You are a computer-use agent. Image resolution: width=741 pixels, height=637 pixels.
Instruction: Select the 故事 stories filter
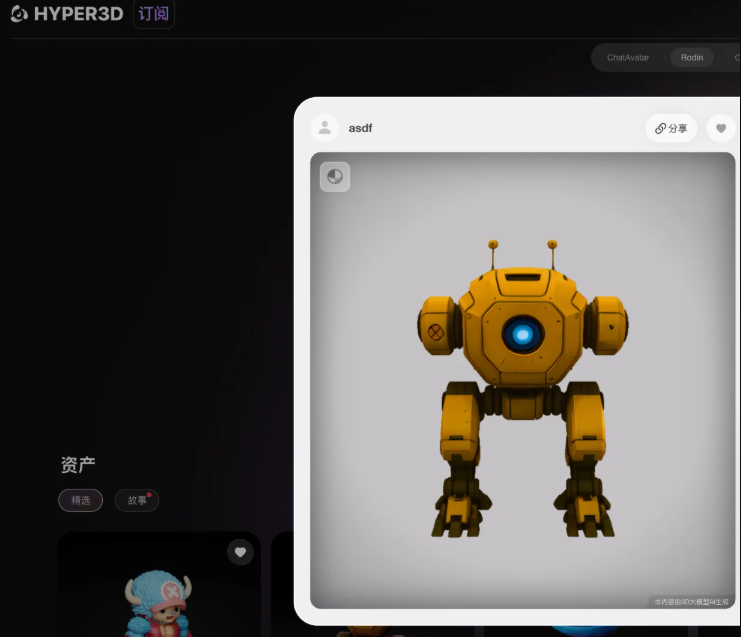point(137,500)
